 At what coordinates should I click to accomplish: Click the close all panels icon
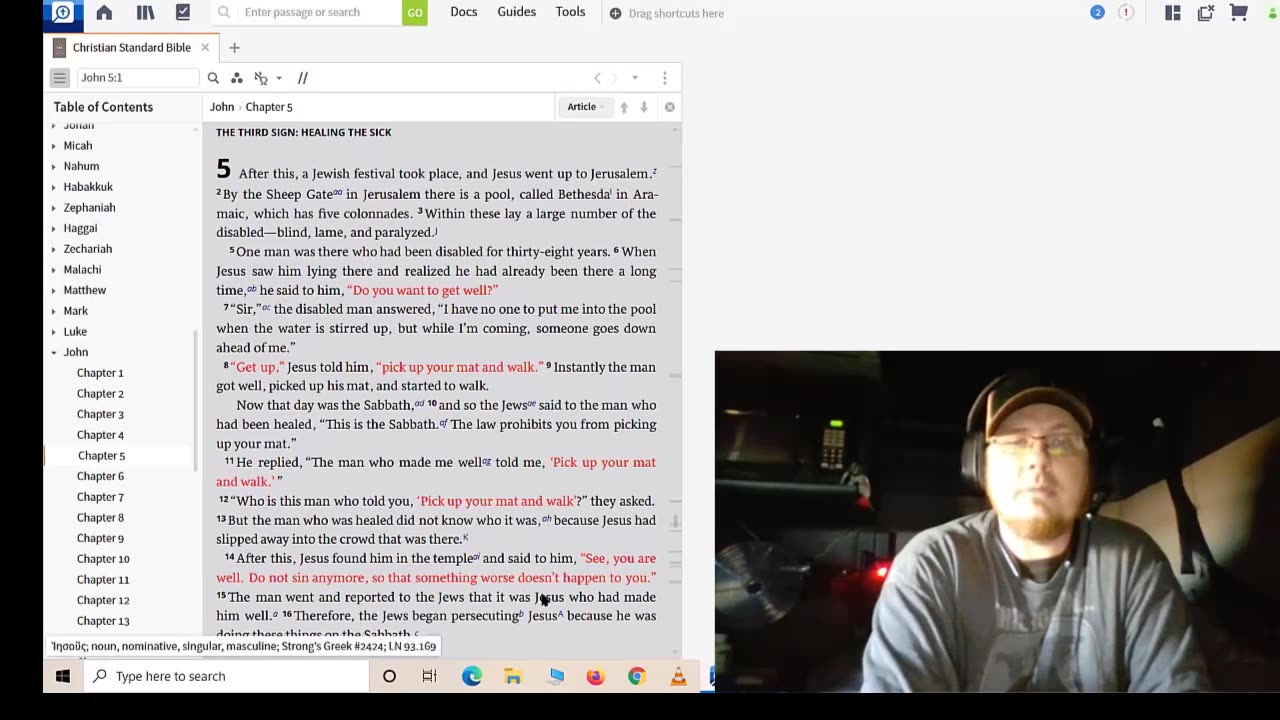coord(1206,13)
